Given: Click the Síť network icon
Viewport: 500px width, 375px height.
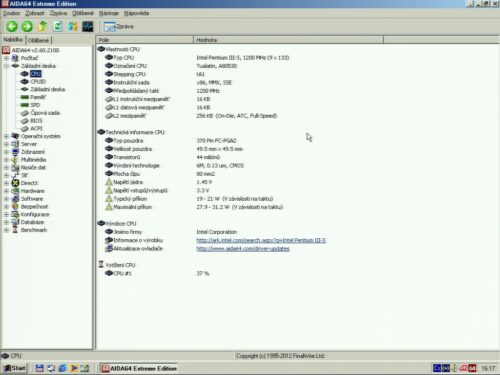Looking at the screenshot, I should tap(15, 175).
